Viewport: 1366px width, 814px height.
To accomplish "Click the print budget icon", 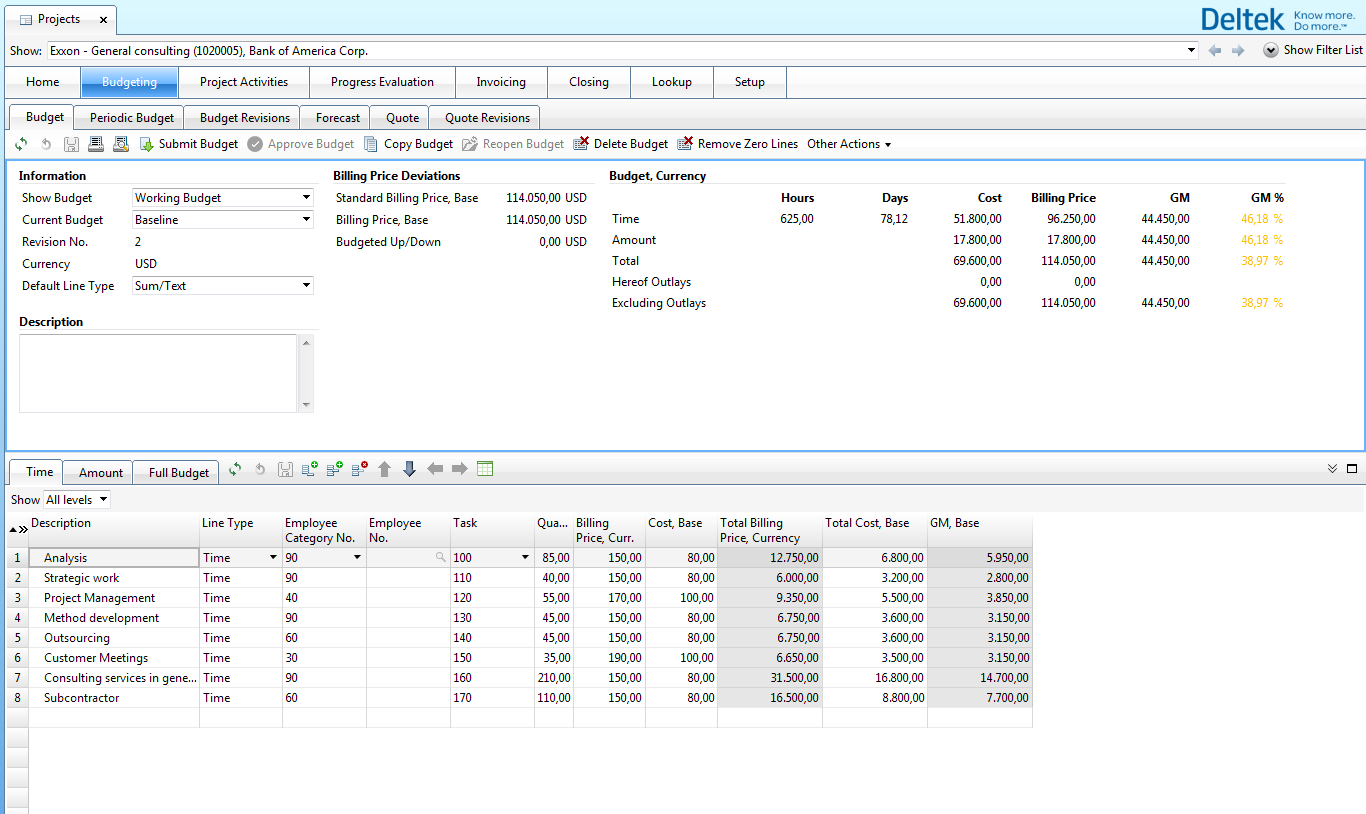I will 96,144.
